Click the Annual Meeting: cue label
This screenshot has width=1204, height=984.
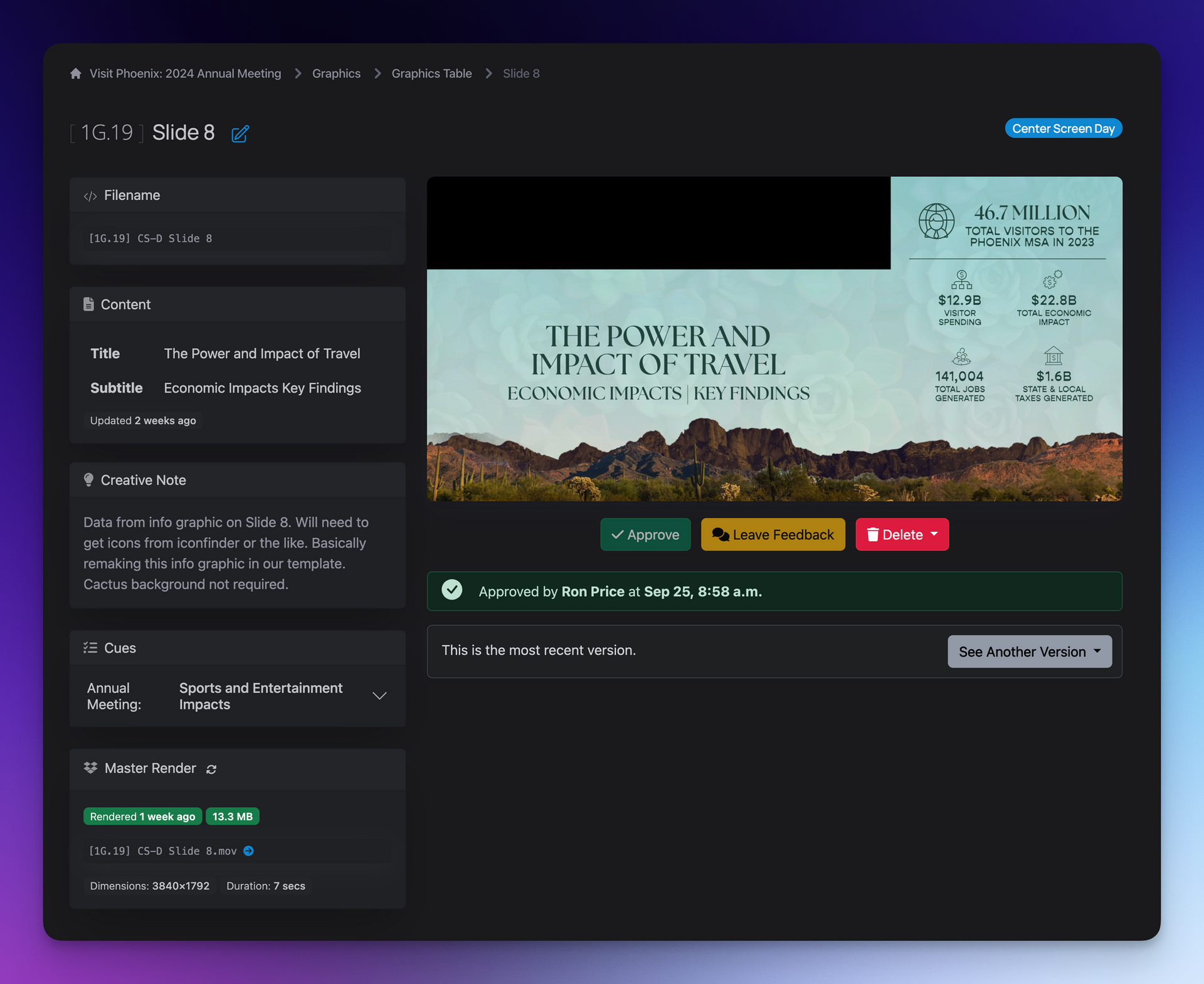pos(114,696)
